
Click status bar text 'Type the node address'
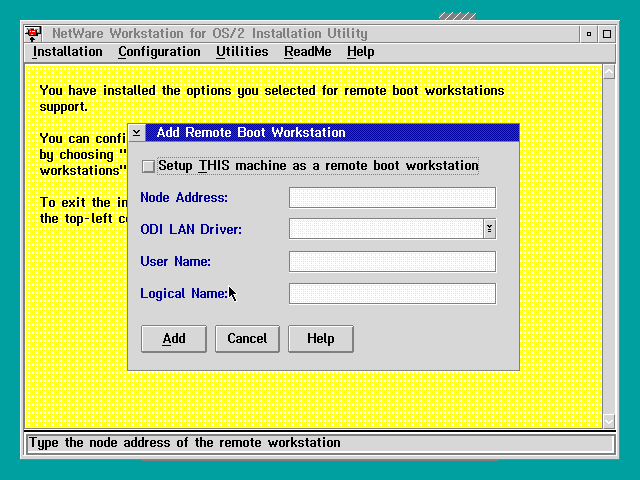[185, 443]
